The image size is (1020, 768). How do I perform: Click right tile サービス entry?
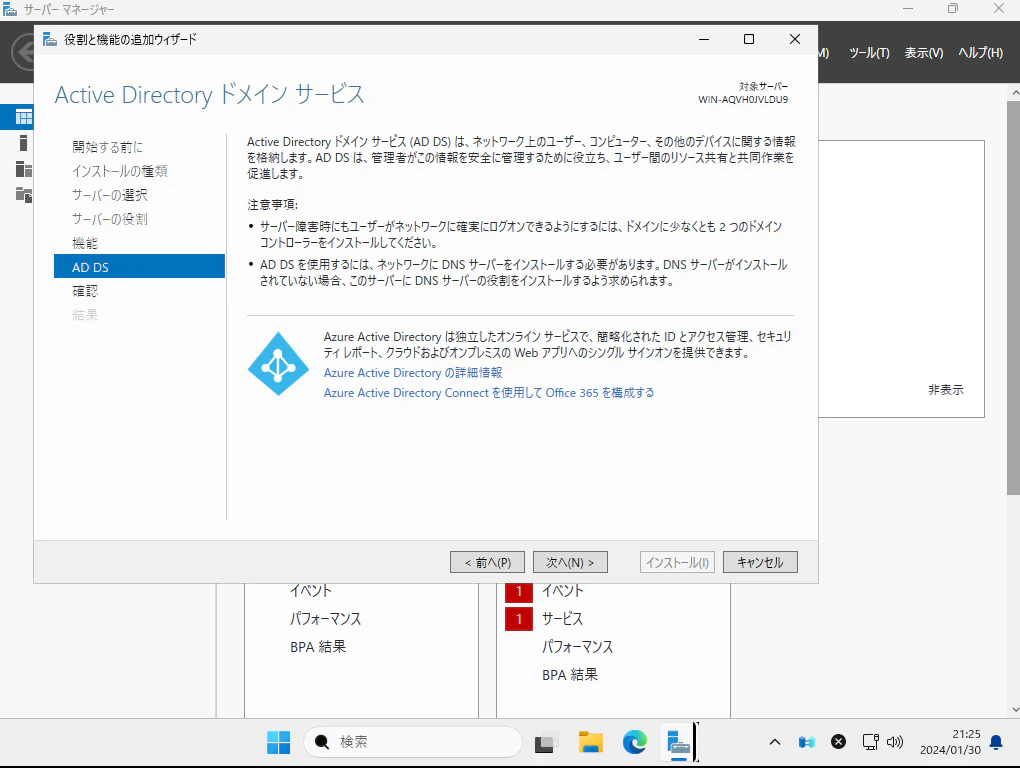(563, 618)
